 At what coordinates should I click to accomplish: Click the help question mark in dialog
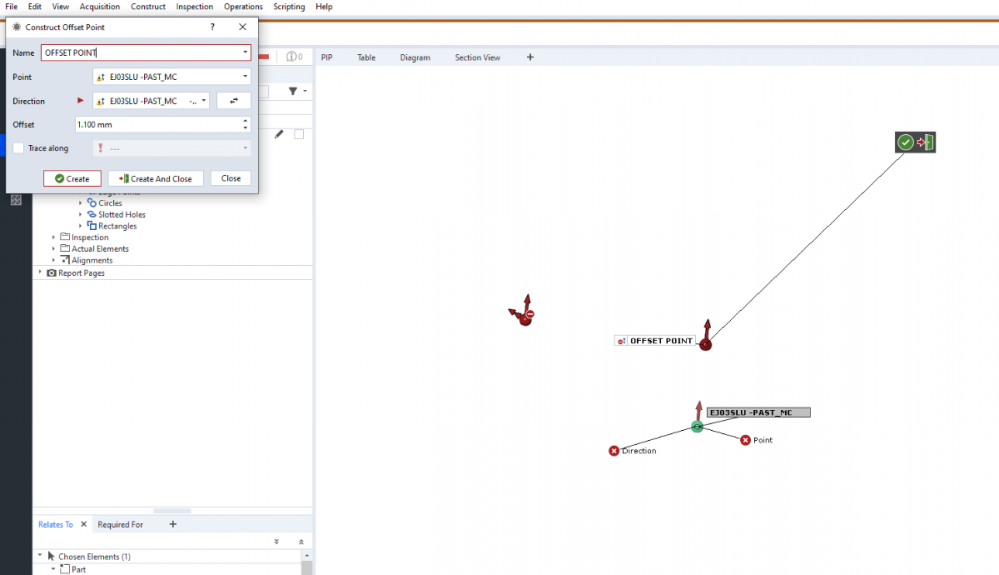(x=212, y=27)
